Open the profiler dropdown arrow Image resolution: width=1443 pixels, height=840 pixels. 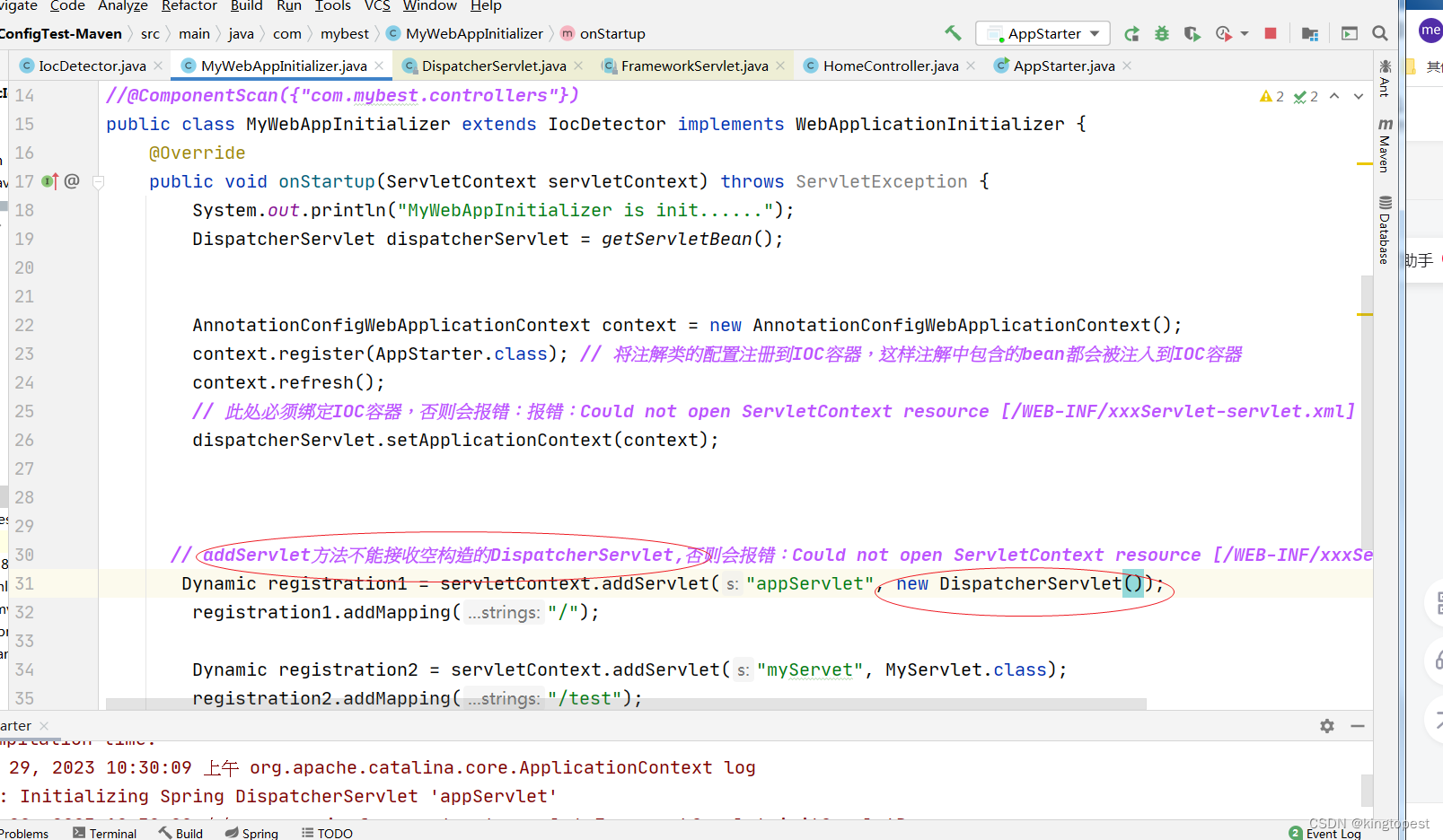[1245, 33]
